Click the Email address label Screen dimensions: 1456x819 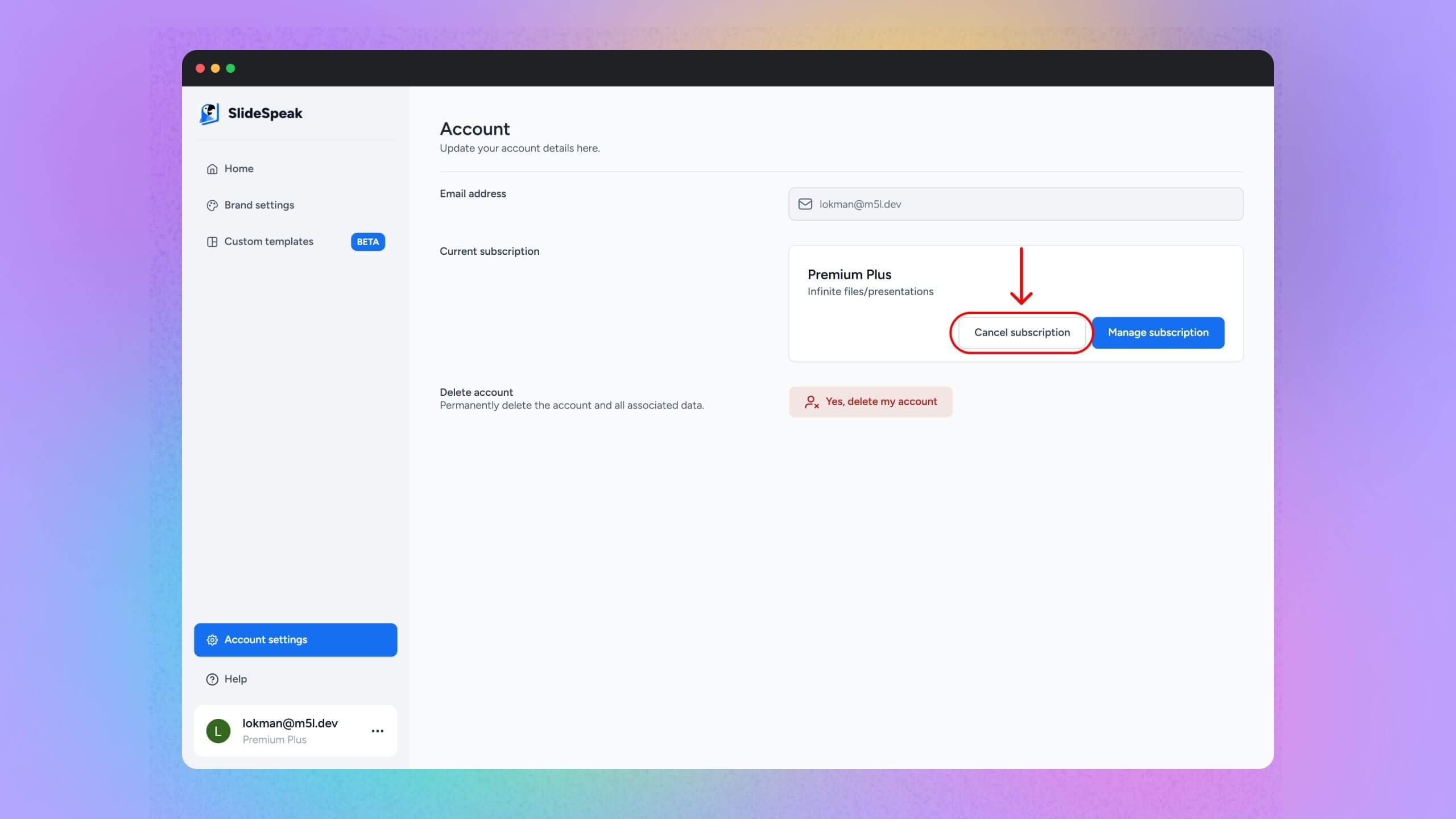coord(473,193)
